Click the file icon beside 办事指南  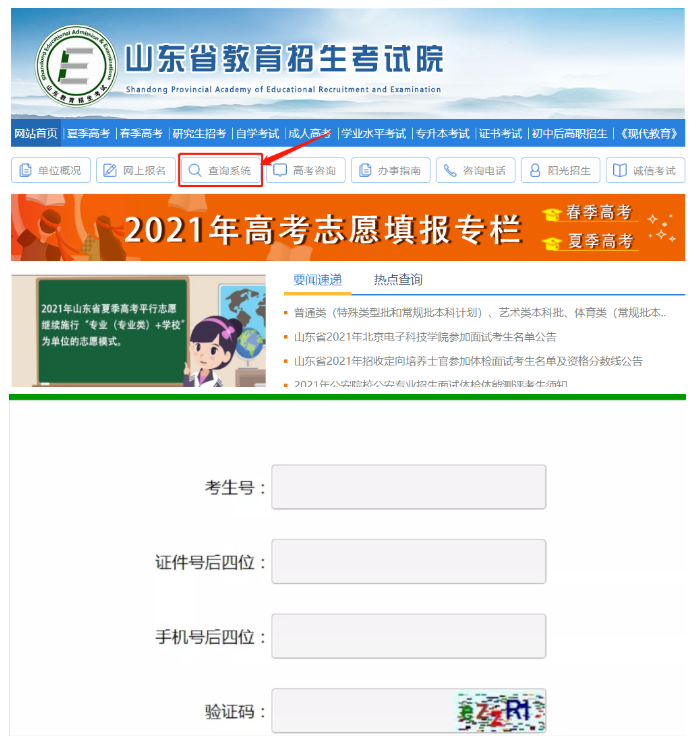tap(365, 170)
